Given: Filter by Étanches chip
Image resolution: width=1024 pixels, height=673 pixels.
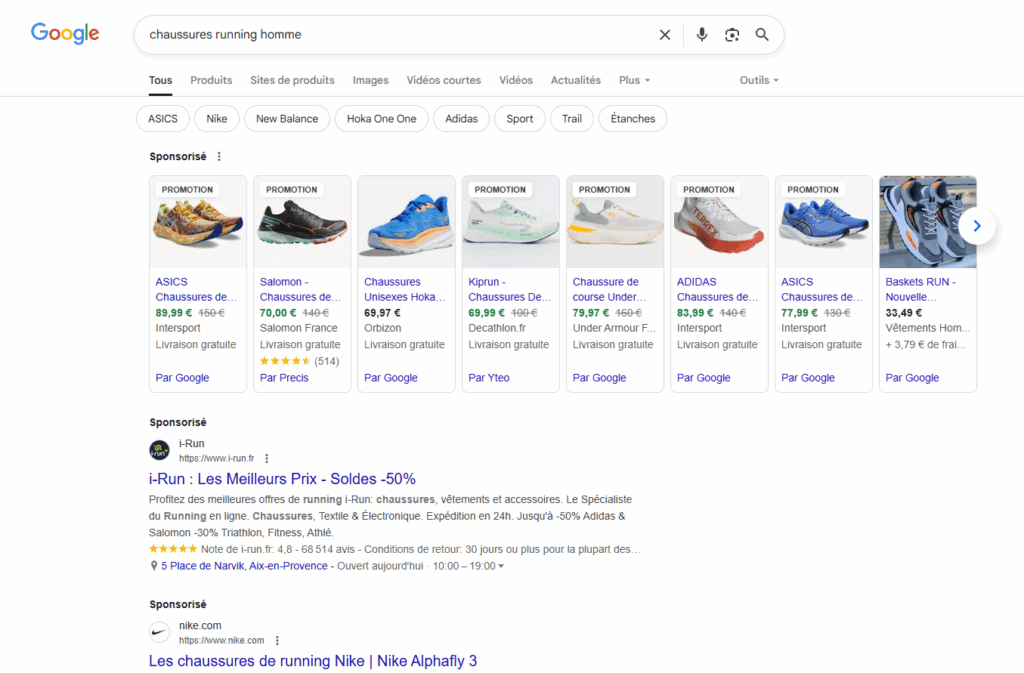Looking at the screenshot, I should (633, 119).
